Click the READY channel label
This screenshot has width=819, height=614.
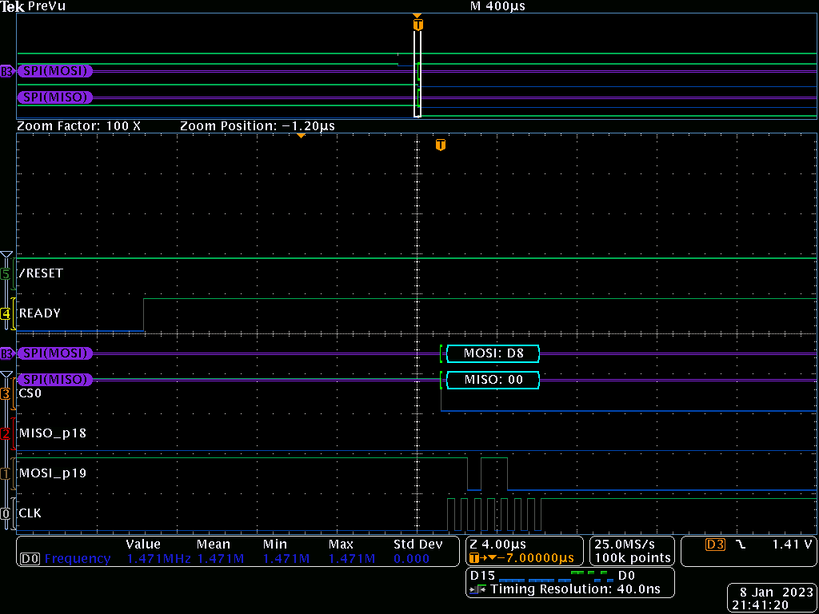(40, 313)
